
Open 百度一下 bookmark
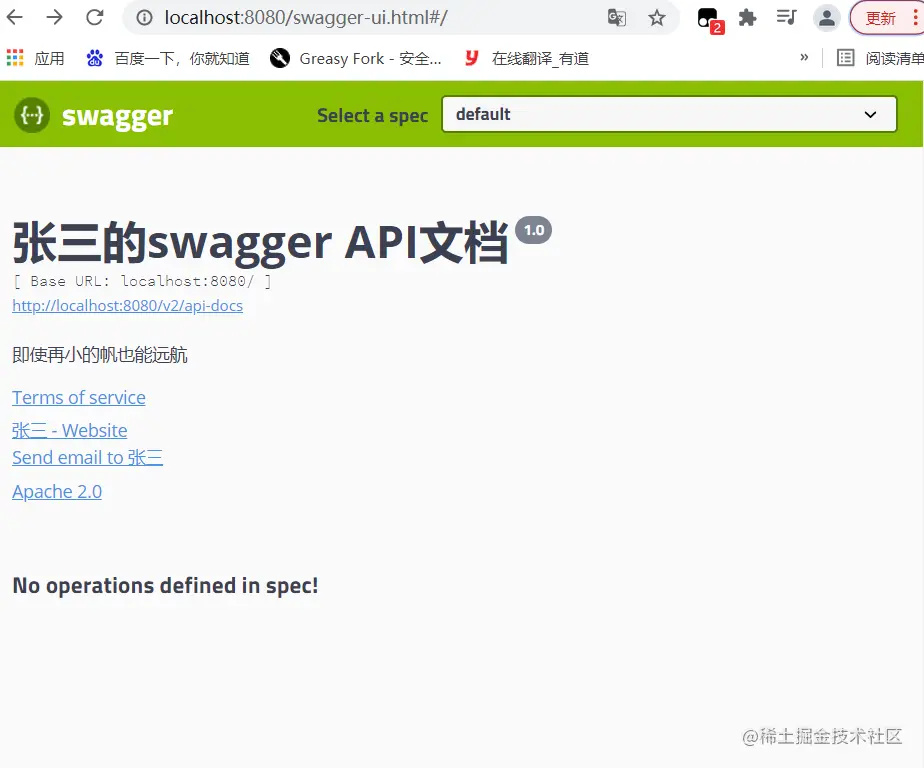[168, 58]
